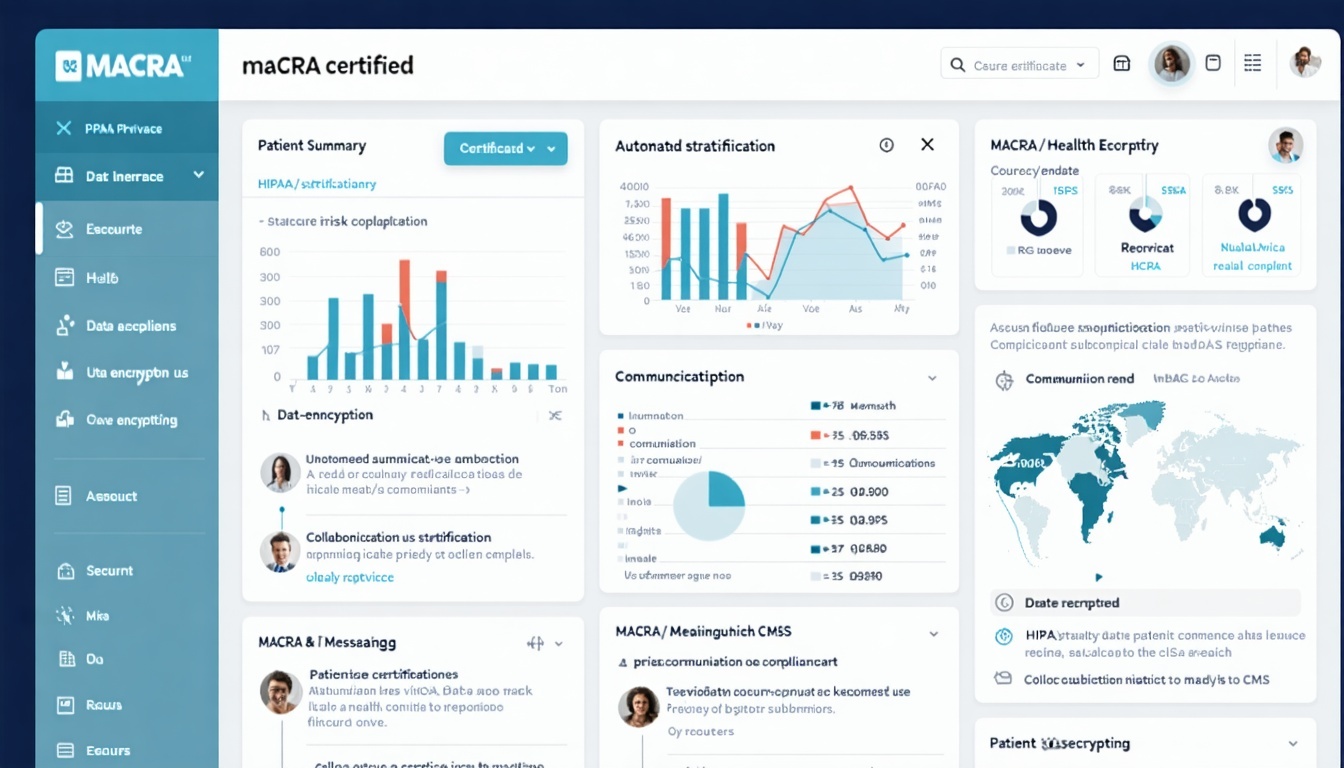Click the profile avatar in top right corner
The width and height of the screenshot is (1344, 768).
point(1305,62)
